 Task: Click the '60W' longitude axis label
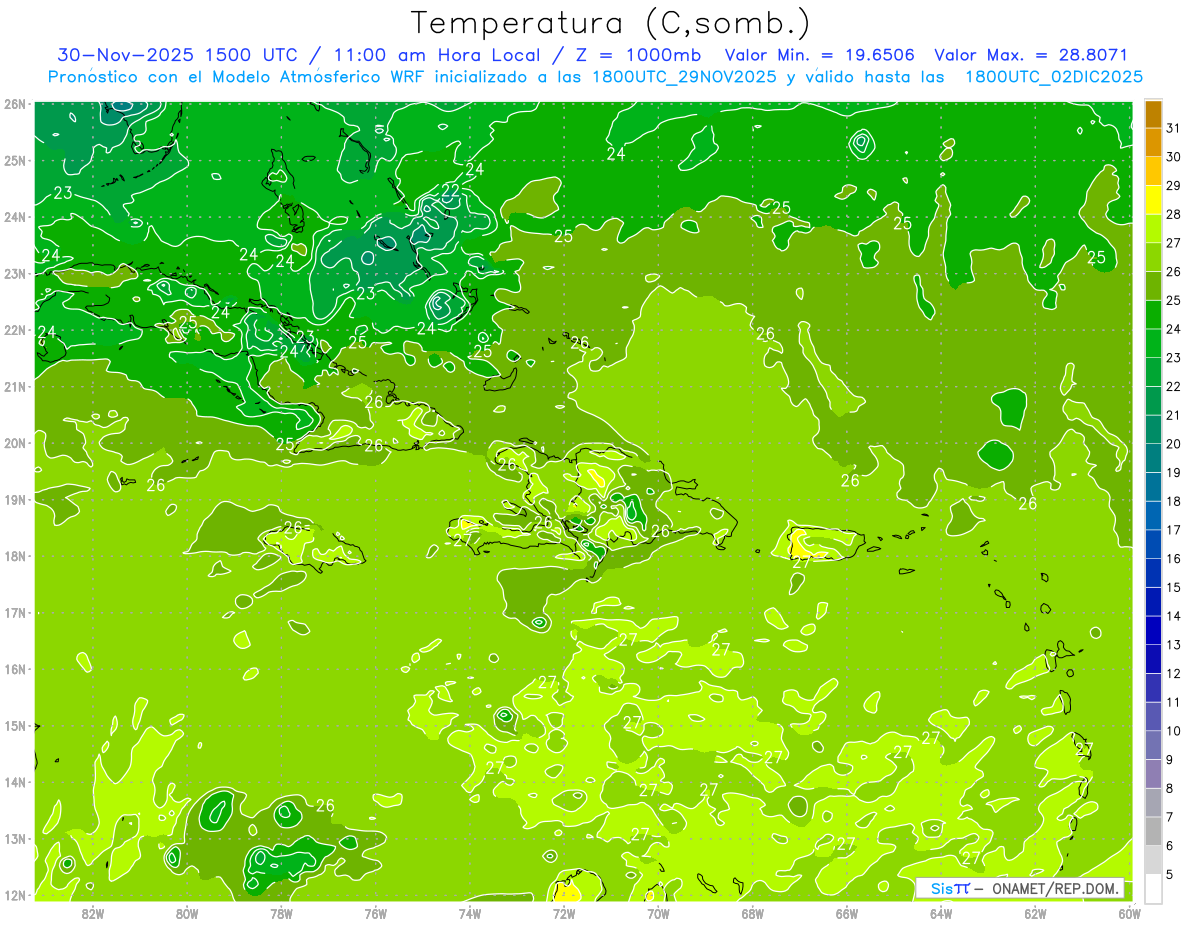point(1130,912)
